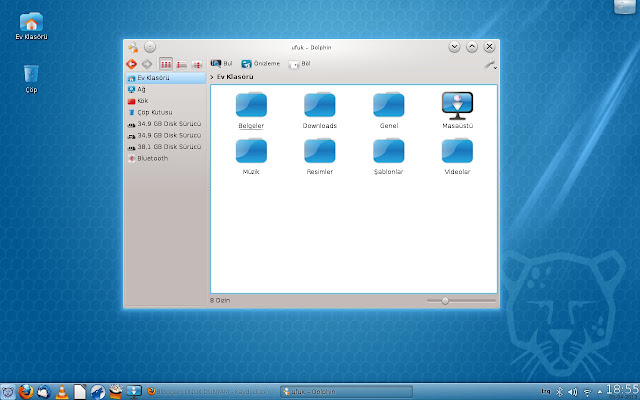The image size is (640, 400).
Task: Click Ev Klasörü in location bar
Action: [x=235, y=77]
